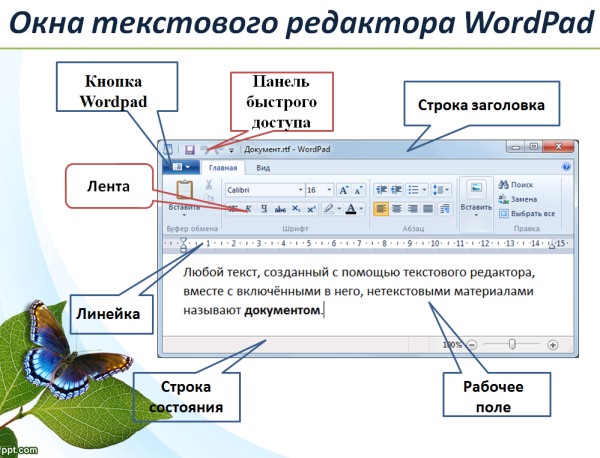Open the WordPad help icon

566,168
